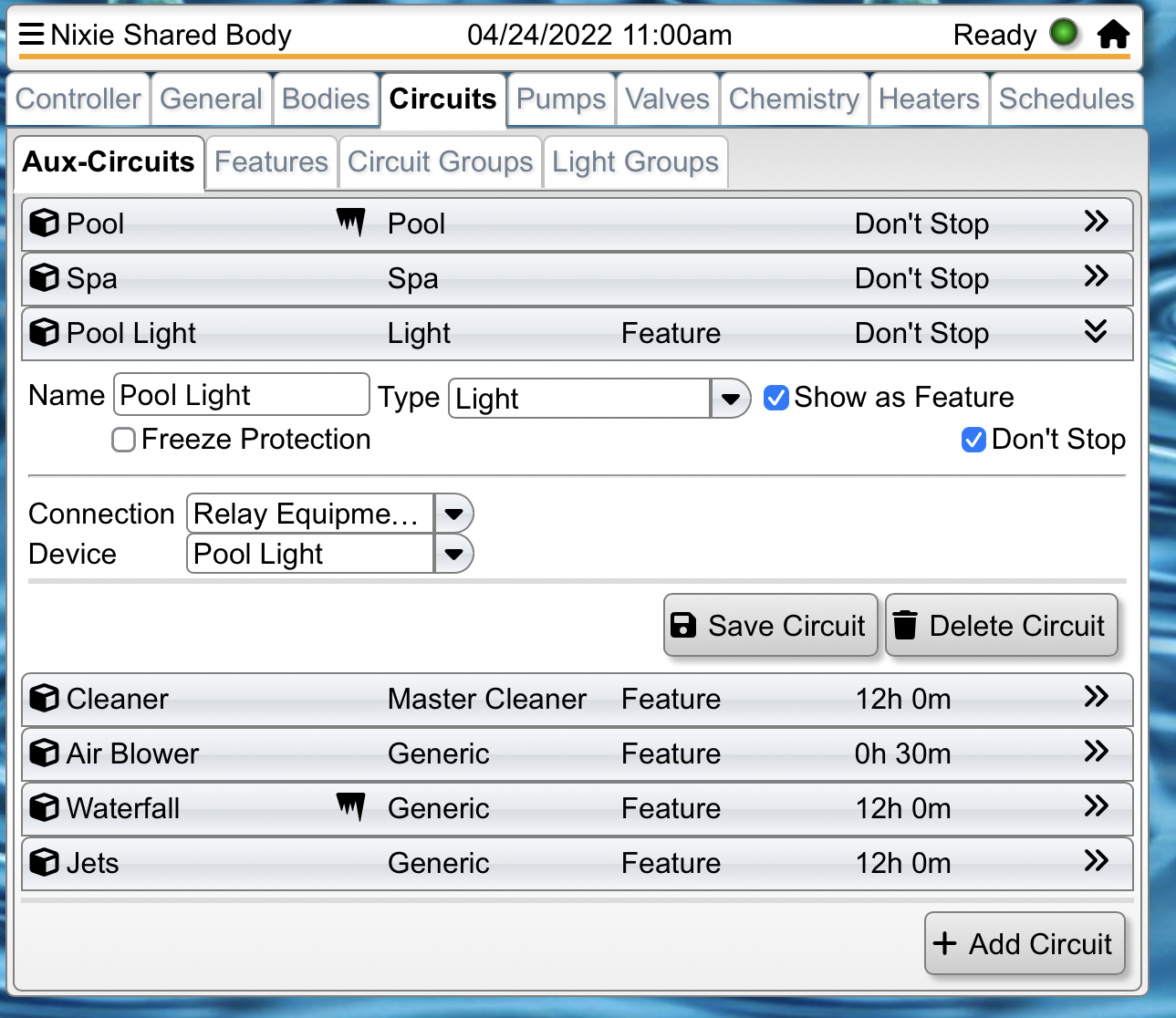Click the trash icon on Delete Circuit

pyautogui.click(x=906, y=625)
